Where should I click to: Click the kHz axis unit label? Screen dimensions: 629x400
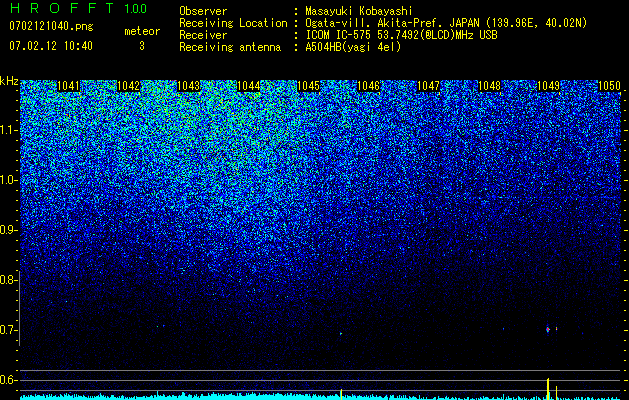point(9,81)
